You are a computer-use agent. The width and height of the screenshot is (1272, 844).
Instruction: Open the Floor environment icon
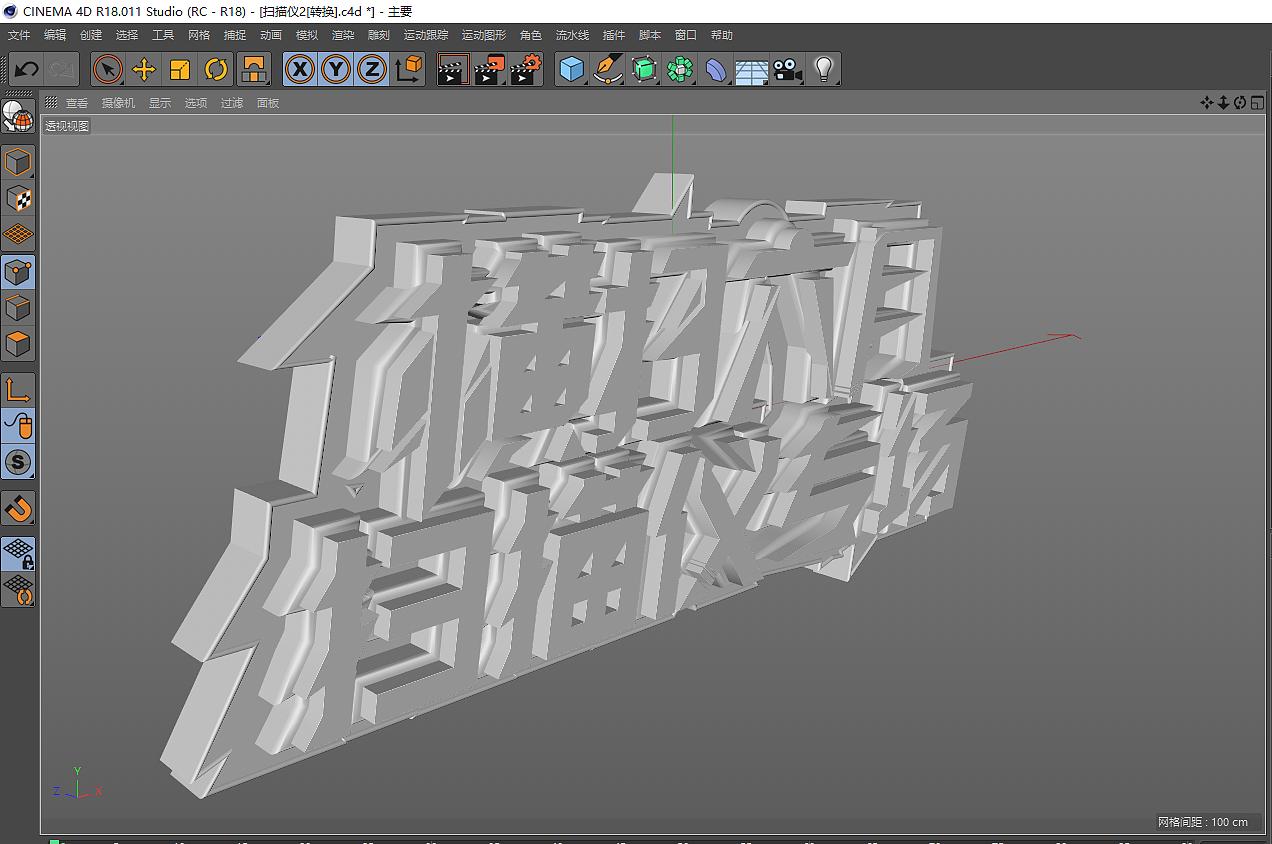coord(751,69)
